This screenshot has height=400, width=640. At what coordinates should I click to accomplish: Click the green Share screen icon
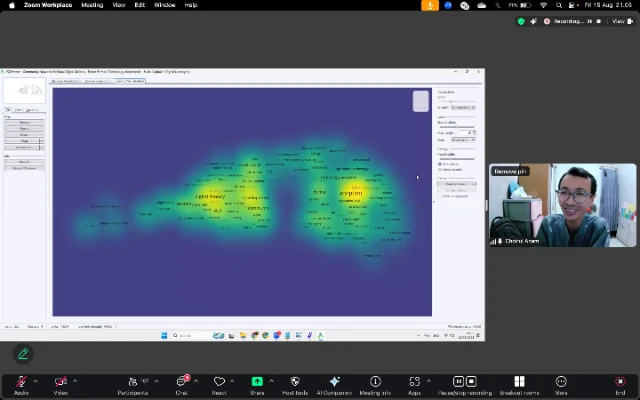click(257, 382)
